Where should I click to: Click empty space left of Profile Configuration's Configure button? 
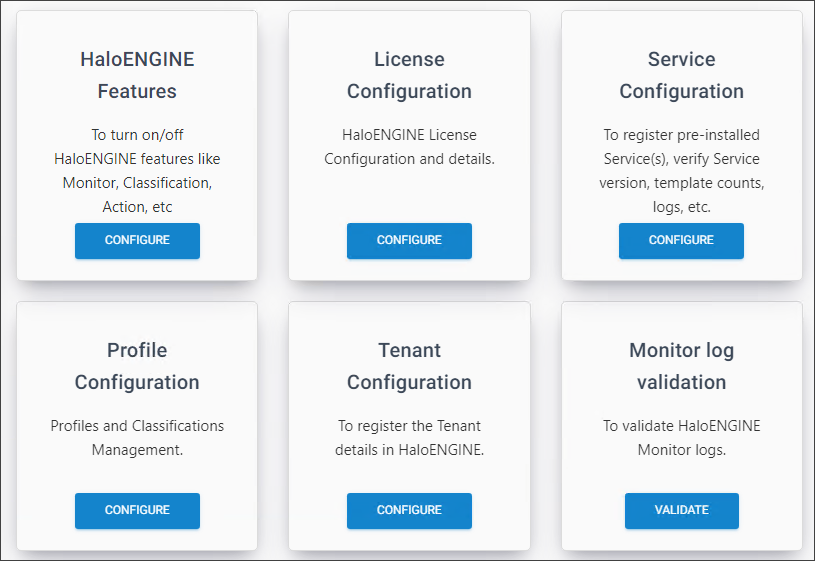coord(46,511)
